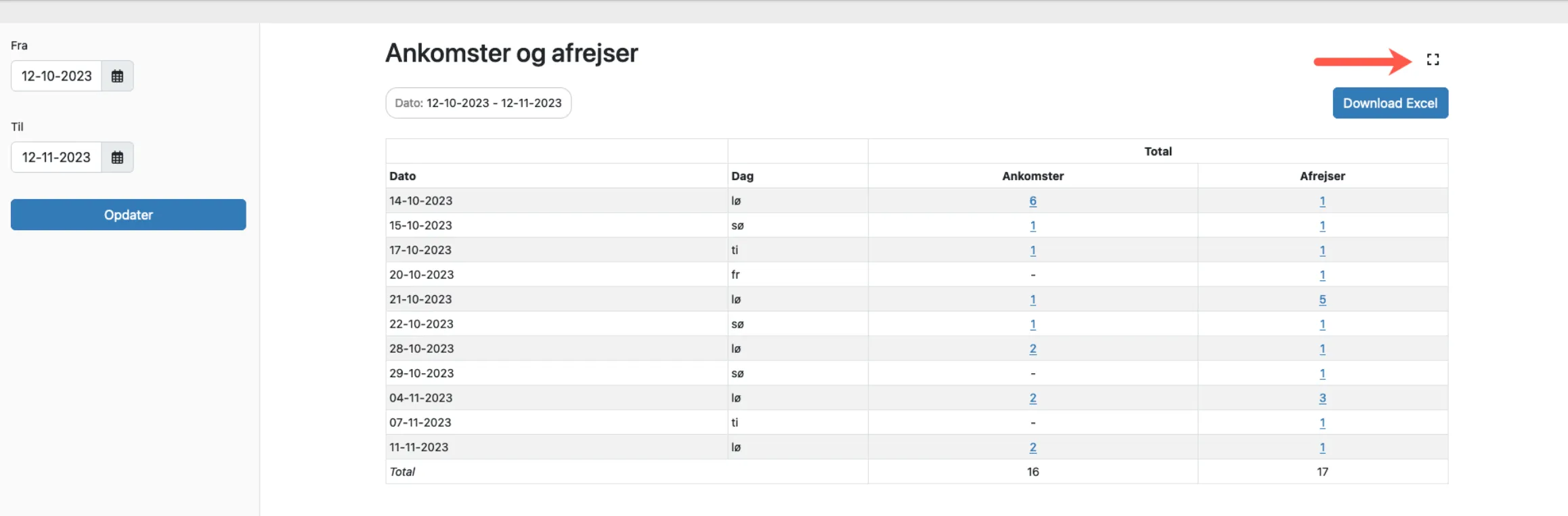
Task: Click arrivals link for 11-11-2023
Action: (x=1032, y=448)
